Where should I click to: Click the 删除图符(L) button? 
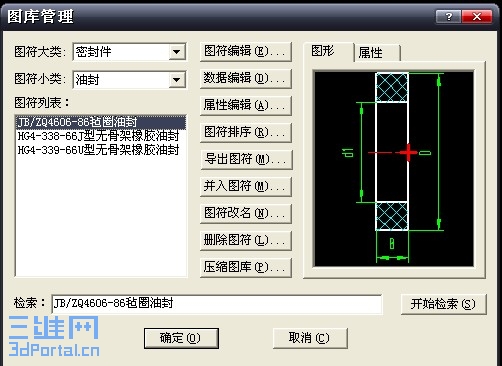(x=246, y=240)
